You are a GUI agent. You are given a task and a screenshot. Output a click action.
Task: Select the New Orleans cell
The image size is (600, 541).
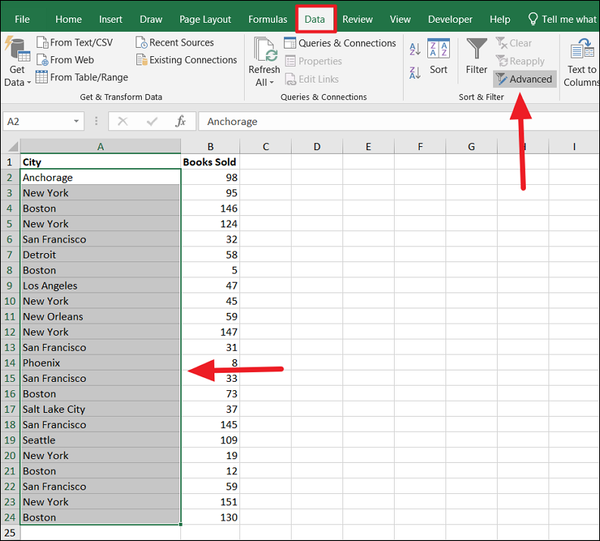pyautogui.click(x=100, y=316)
